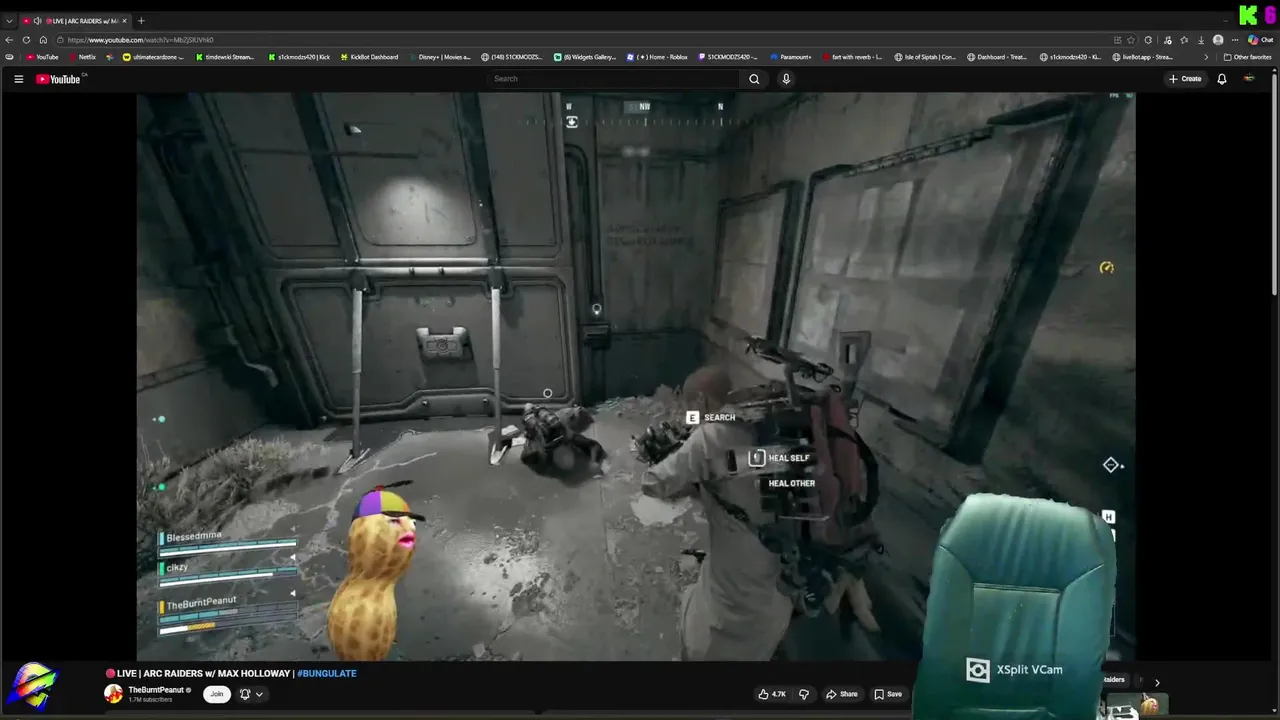Screen dimensions: 1280x720
Task: Open Home - Roblox bookmark
Action: 657,57
